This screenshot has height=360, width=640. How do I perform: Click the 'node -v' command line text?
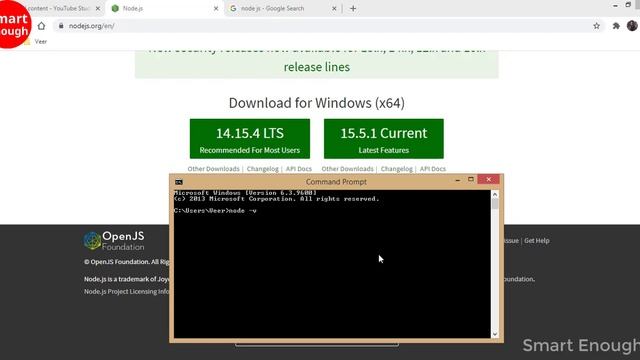pyautogui.click(x=242, y=211)
